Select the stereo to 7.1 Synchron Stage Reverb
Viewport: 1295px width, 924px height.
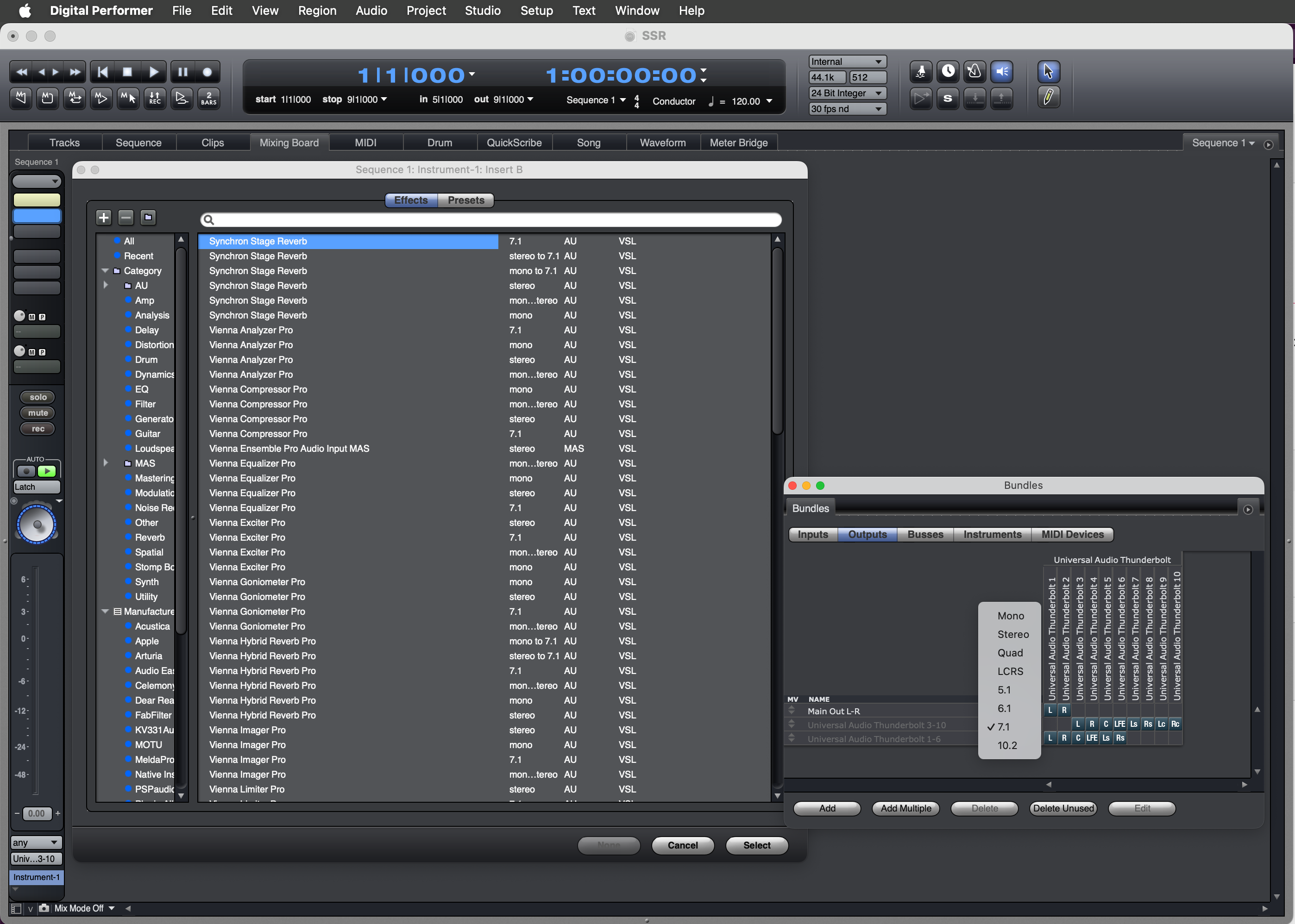point(484,256)
